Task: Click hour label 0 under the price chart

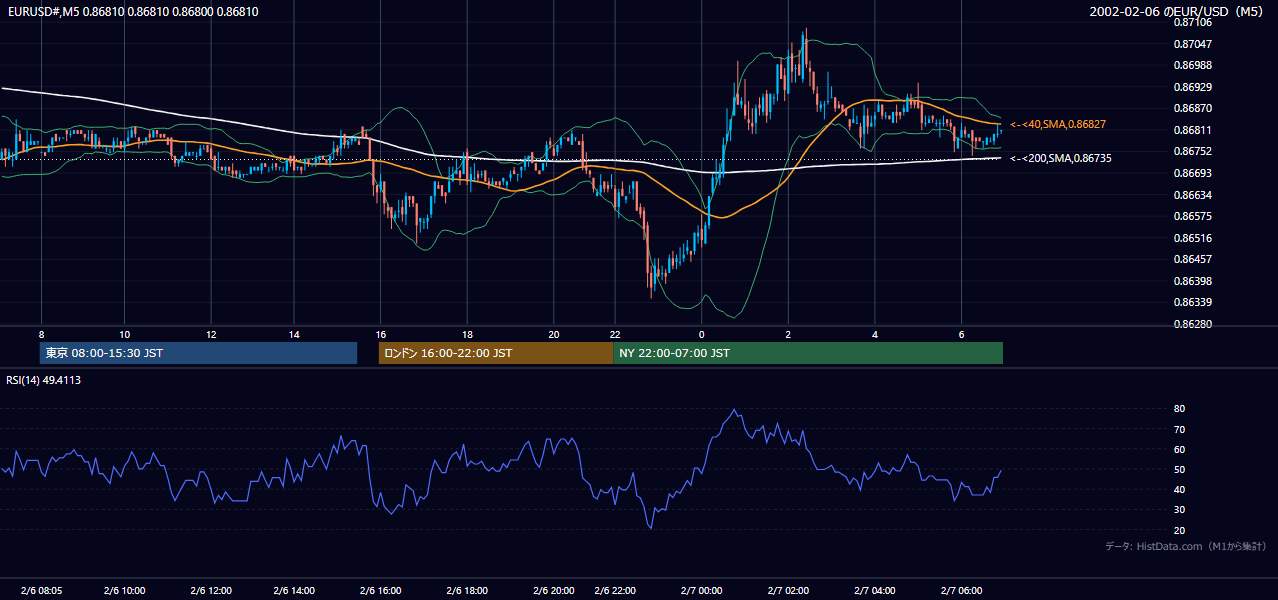Action: tap(701, 334)
